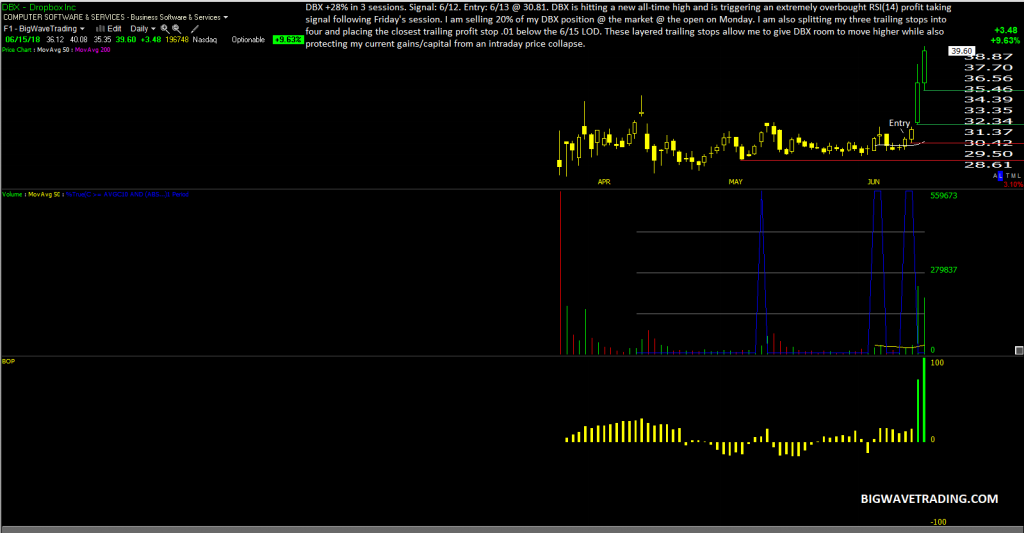This screenshot has width=1024, height=533.
Task: Click the green +9.63% badge
Action: click(288, 40)
